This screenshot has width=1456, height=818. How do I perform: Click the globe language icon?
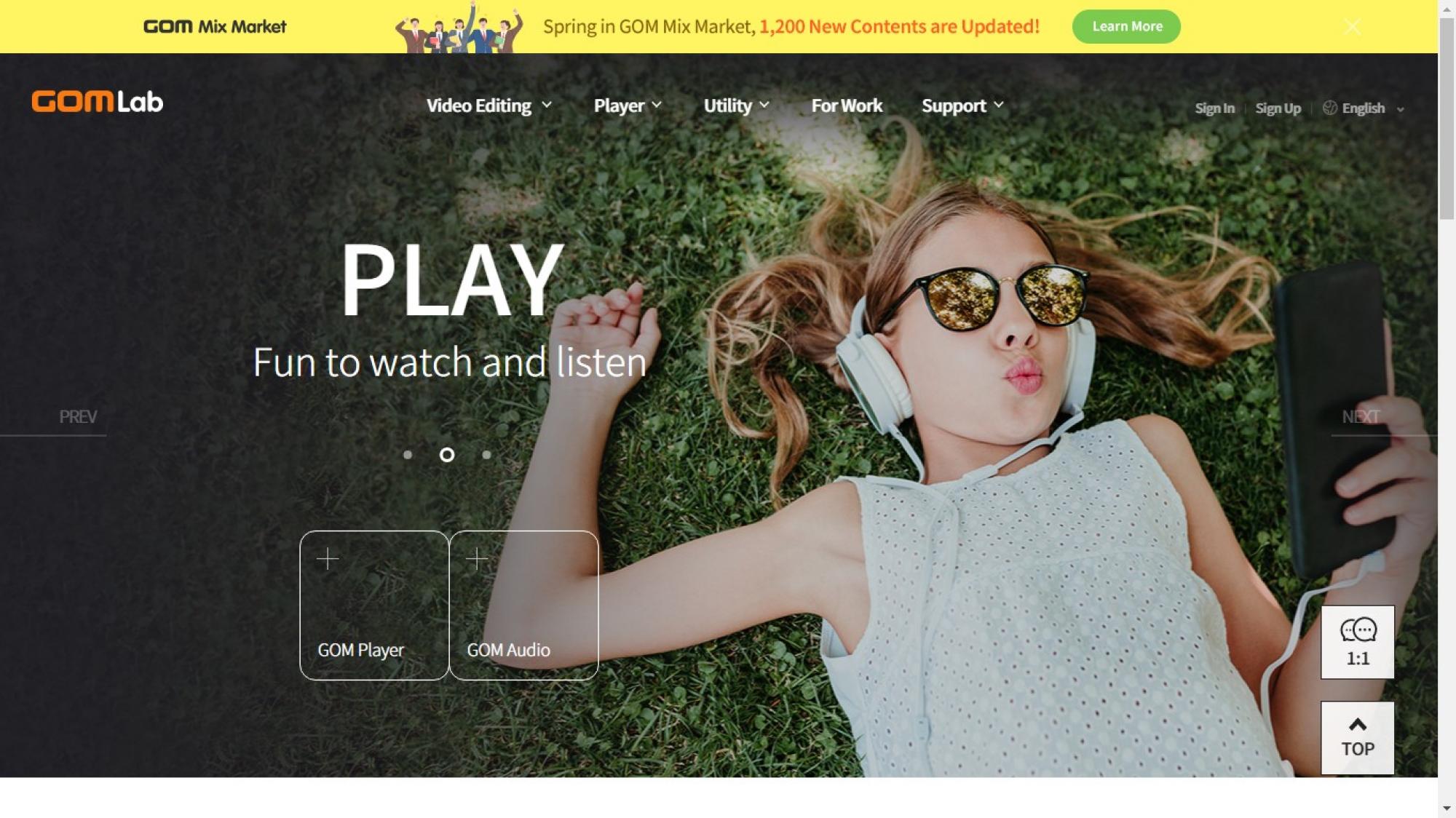1329,108
